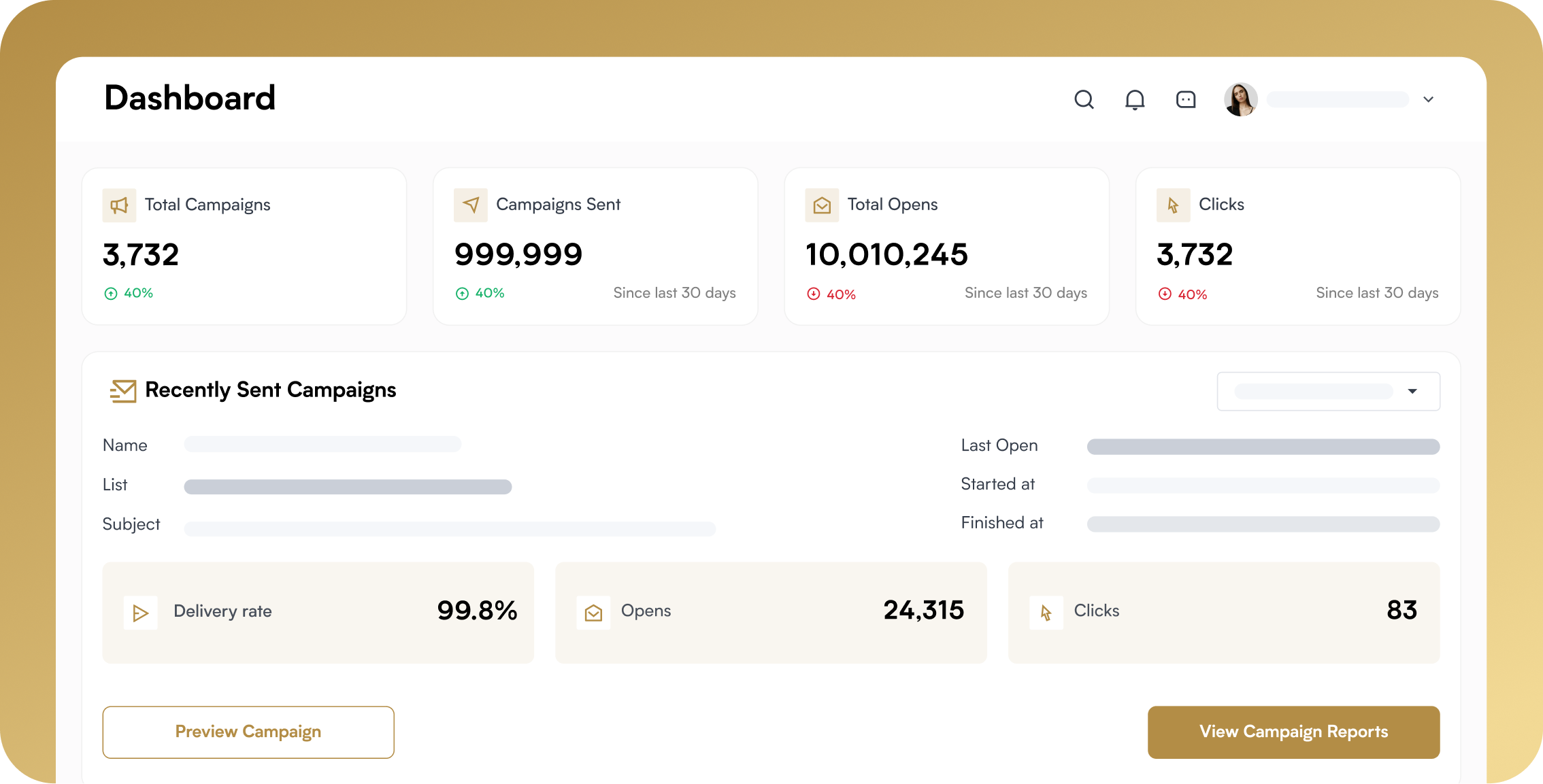Click the Recently Sent Campaigns mail icon
Viewport: 1543px width, 784px height.
[123, 391]
